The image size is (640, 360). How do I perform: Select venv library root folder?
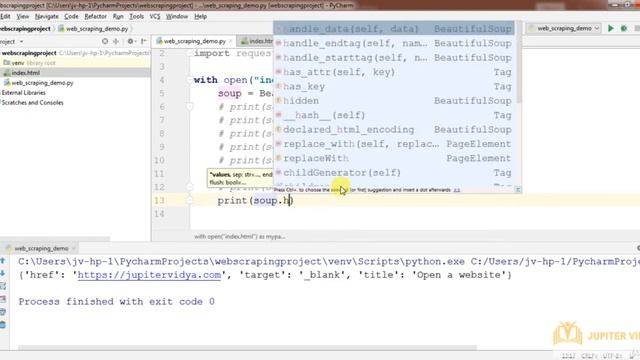(76, 63)
